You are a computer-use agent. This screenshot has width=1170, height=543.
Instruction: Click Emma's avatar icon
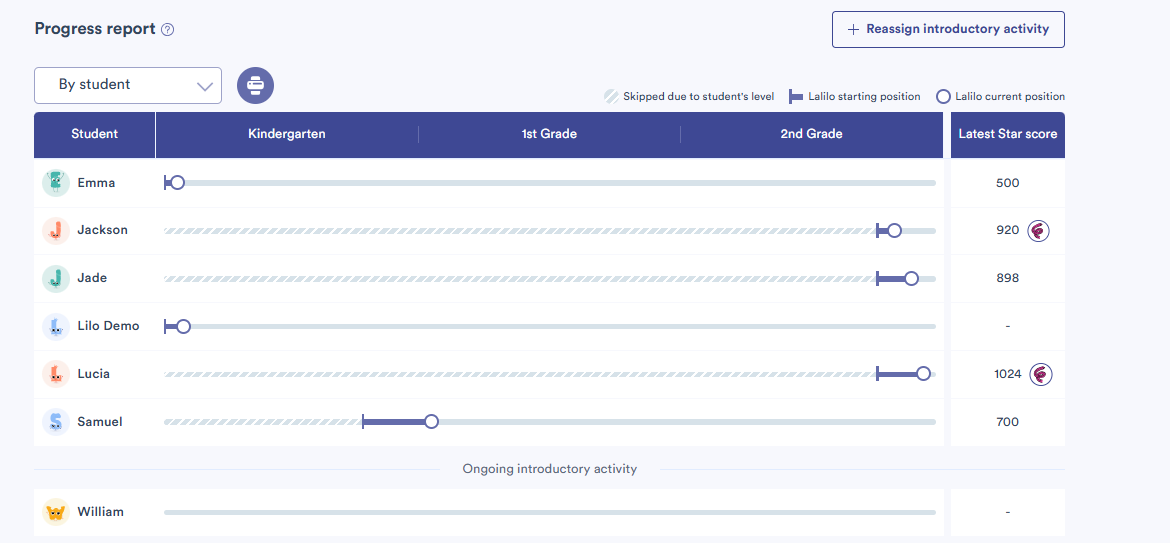tap(56, 183)
